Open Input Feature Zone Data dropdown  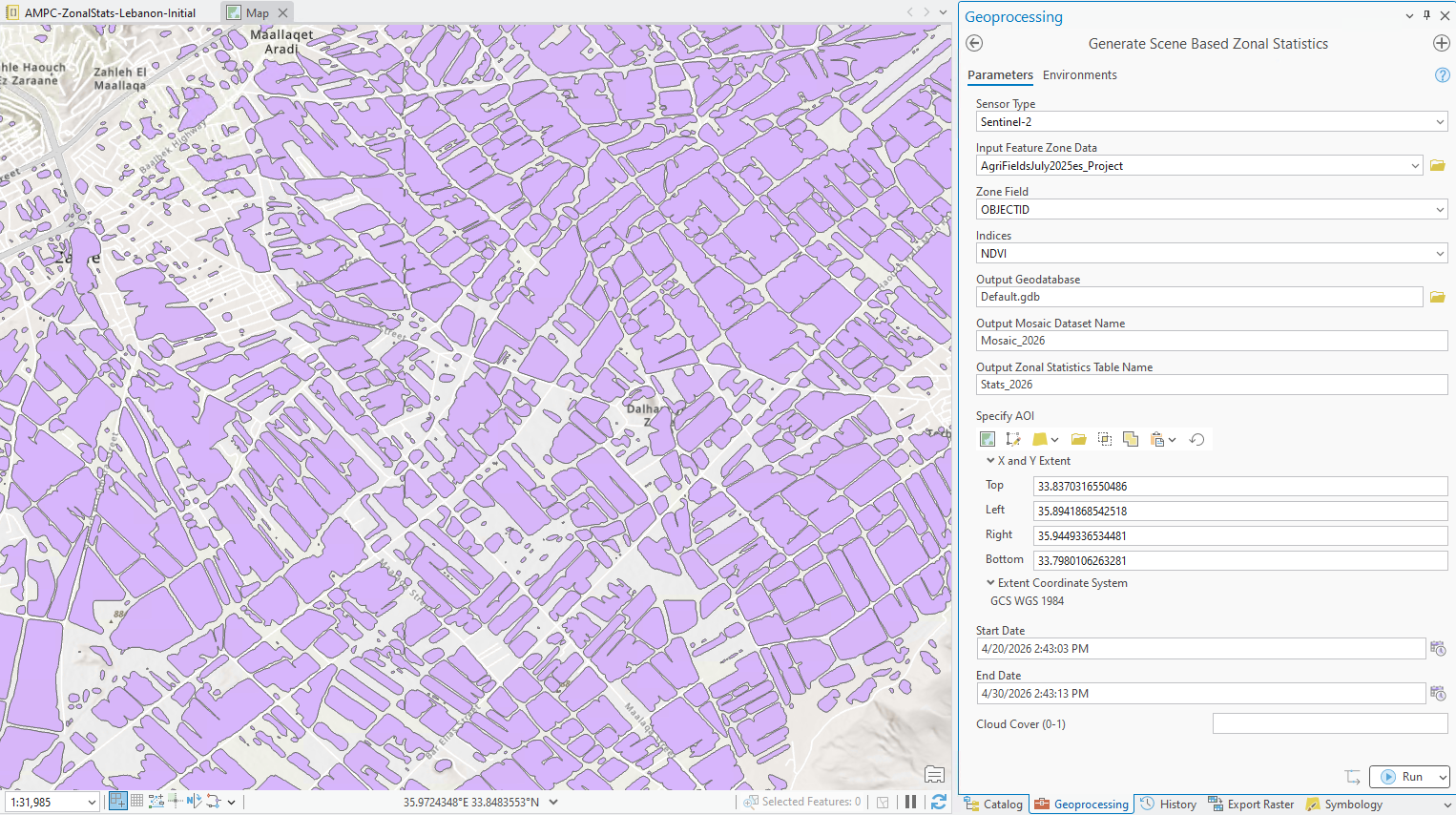point(1416,166)
